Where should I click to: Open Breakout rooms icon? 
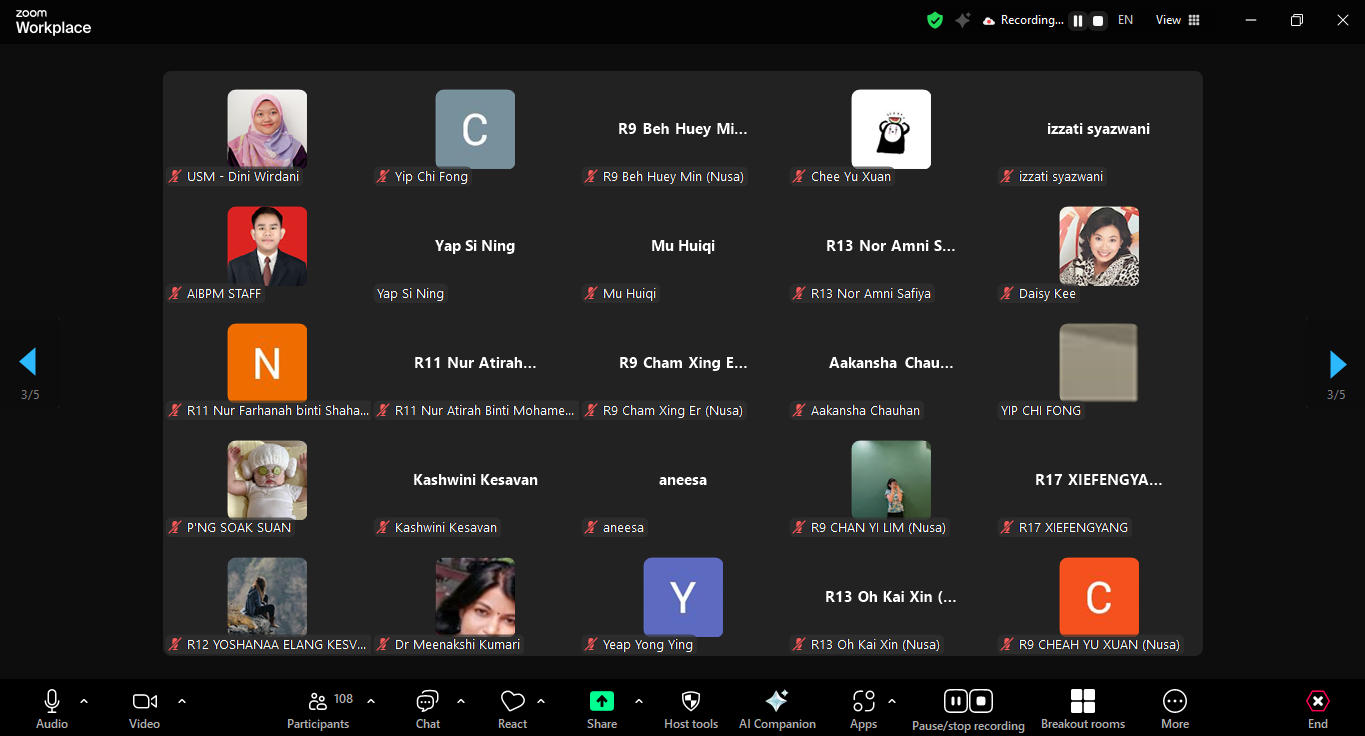pyautogui.click(x=1083, y=701)
